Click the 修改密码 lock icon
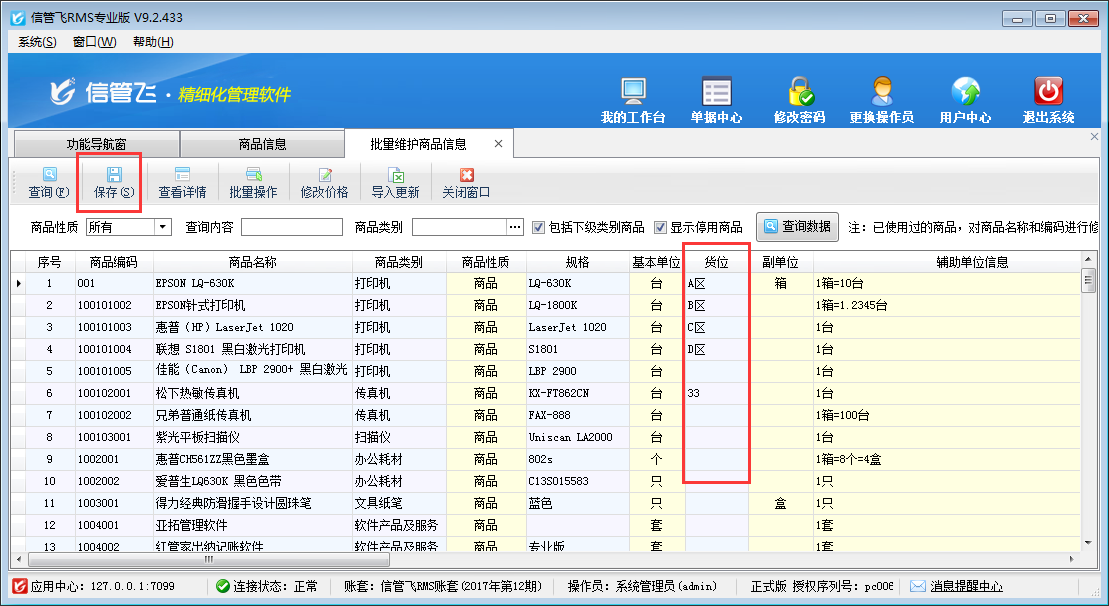Screen dimensions: 1109x606 click(x=799, y=92)
